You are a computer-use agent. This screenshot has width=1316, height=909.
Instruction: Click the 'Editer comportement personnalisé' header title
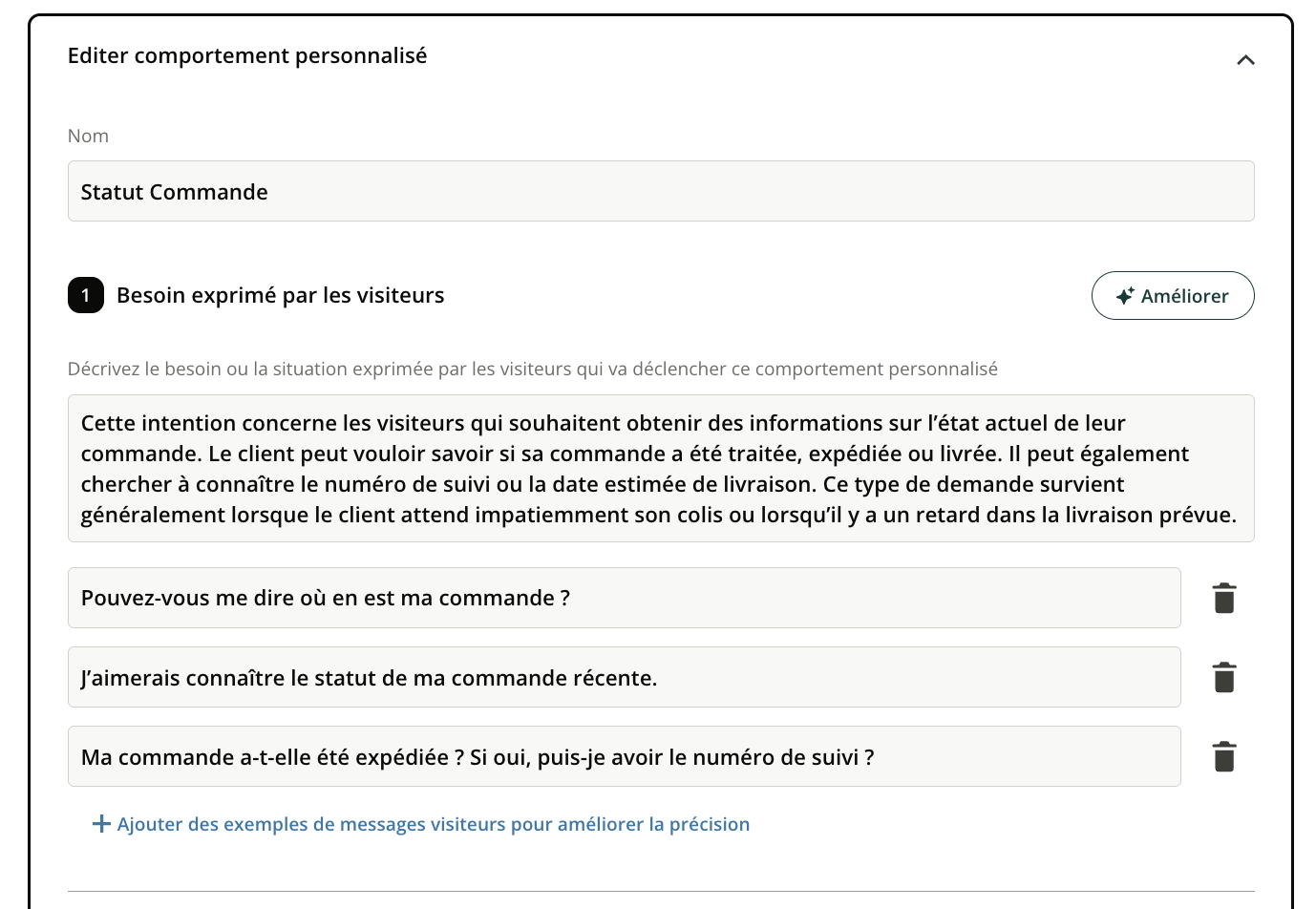pos(247,55)
